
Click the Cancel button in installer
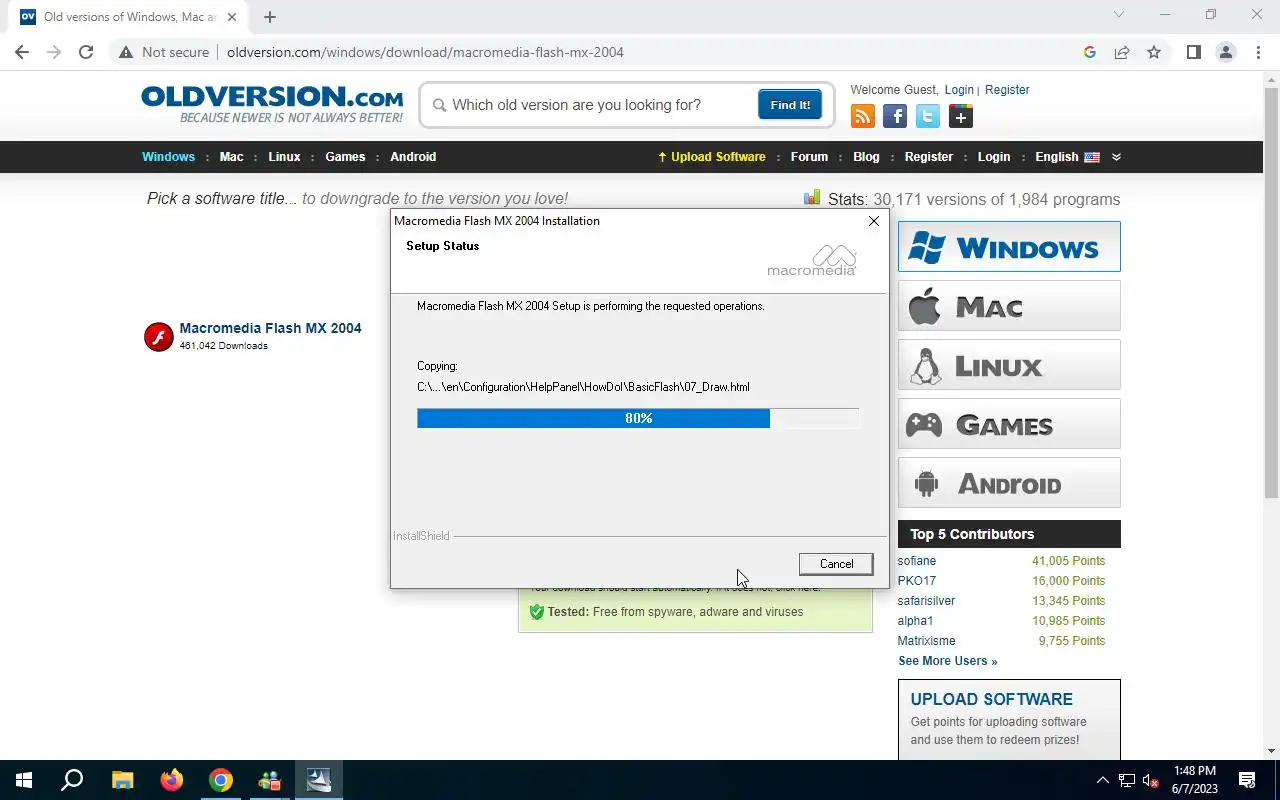click(836, 564)
